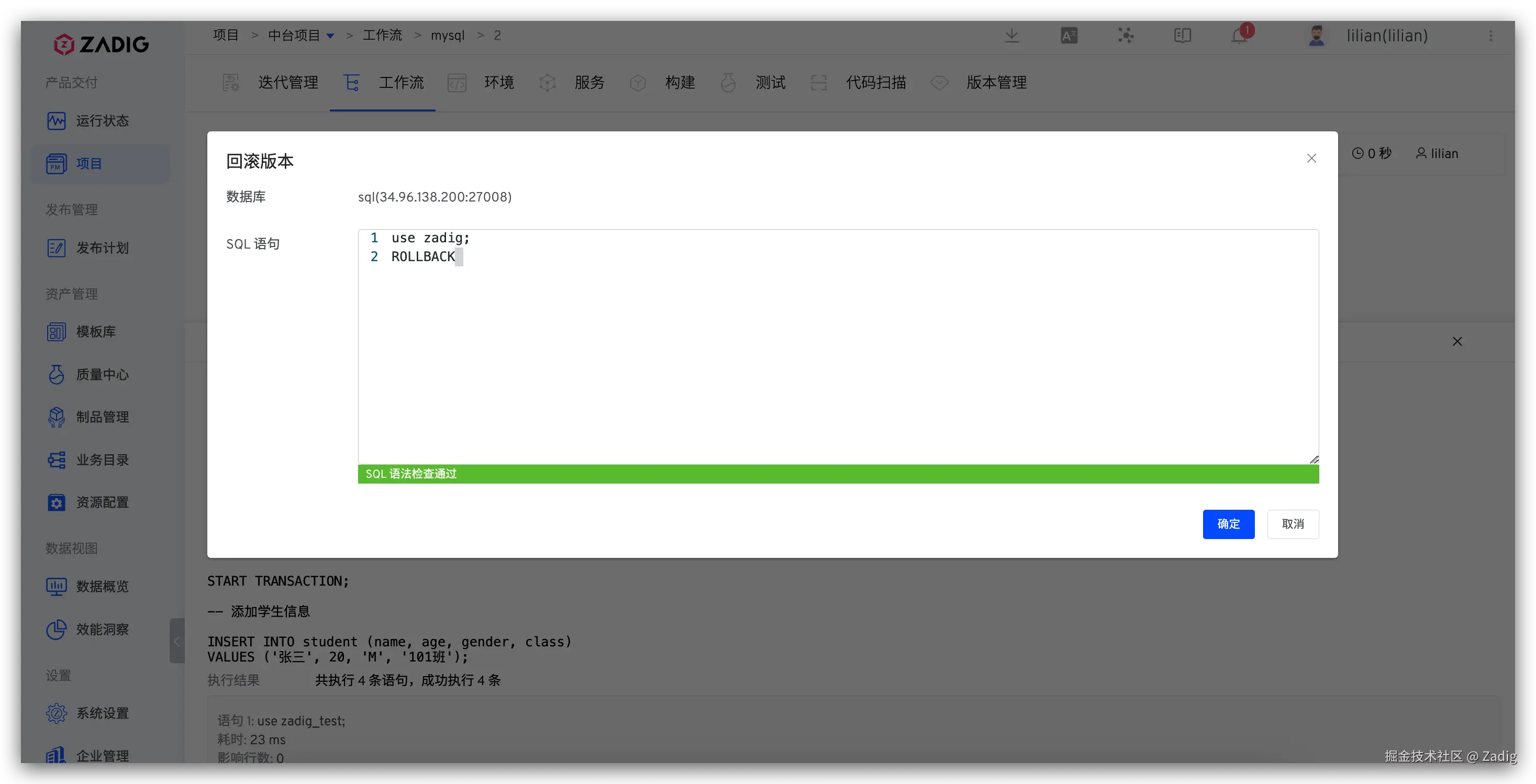Viewport: 1536px width, 784px height.
Task: Expand the 中台项目 project dropdown
Action: pyautogui.click(x=330, y=36)
